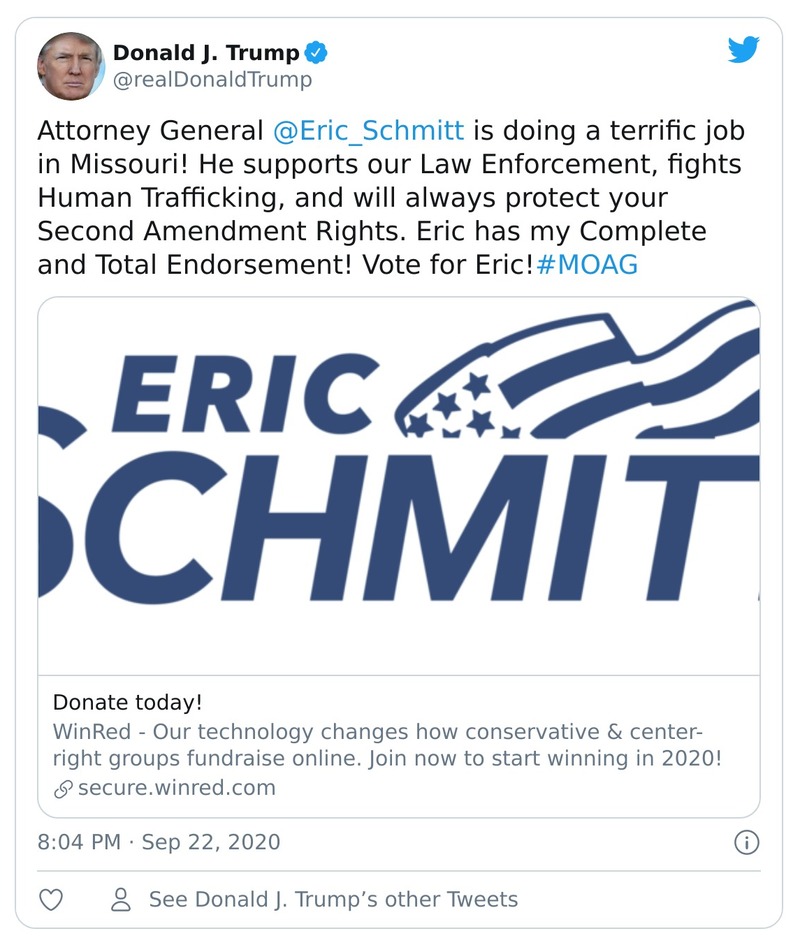Click the #MOAG hashtag

(587, 266)
